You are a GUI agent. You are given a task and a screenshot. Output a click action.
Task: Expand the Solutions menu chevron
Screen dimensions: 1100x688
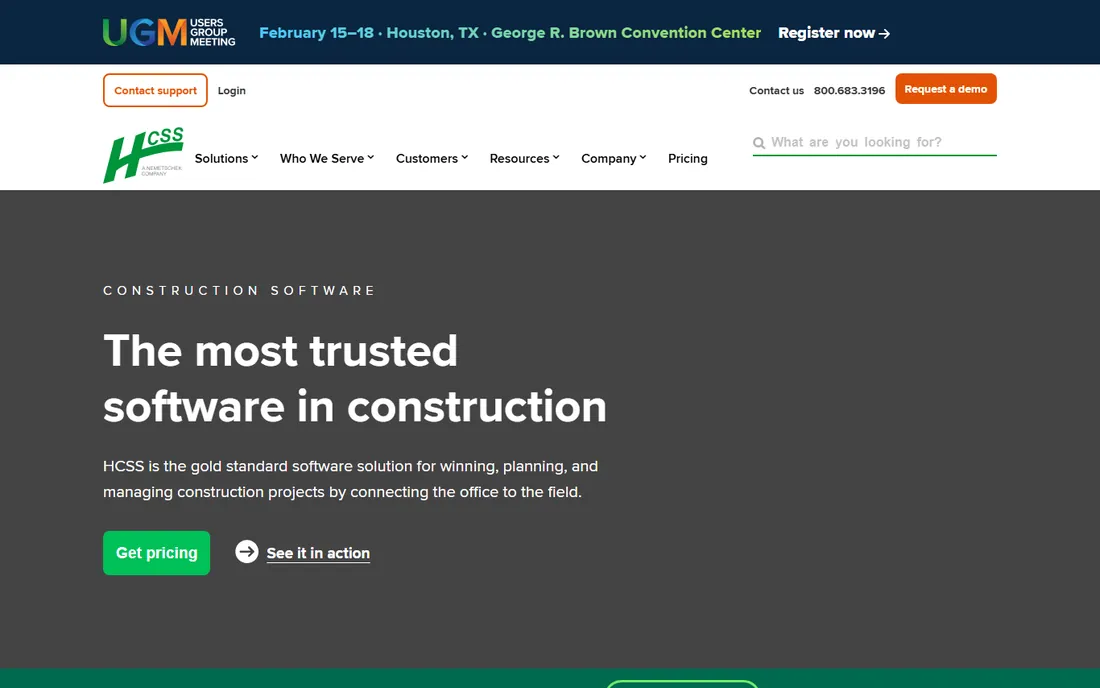pyautogui.click(x=255, y=157)
